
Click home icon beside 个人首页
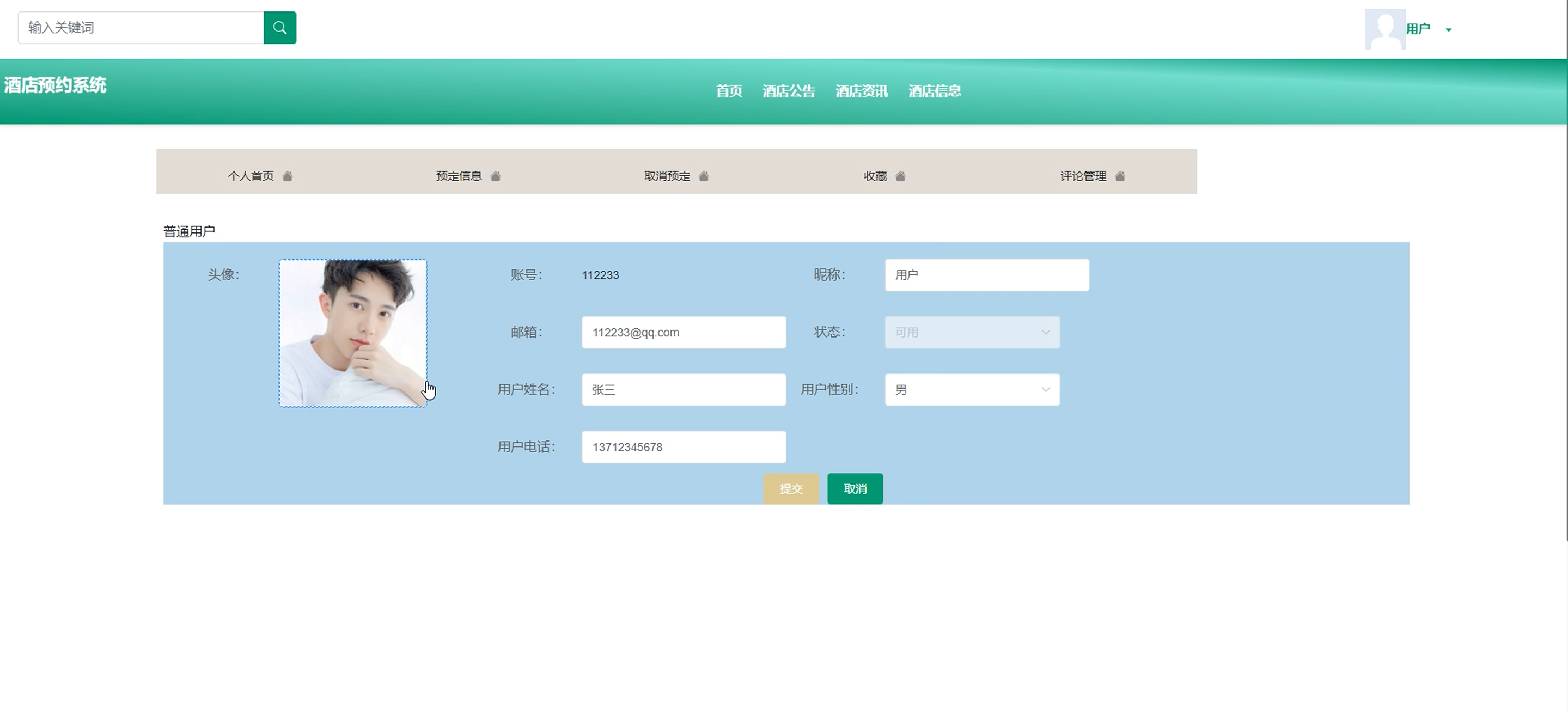[x=288, y=176]
